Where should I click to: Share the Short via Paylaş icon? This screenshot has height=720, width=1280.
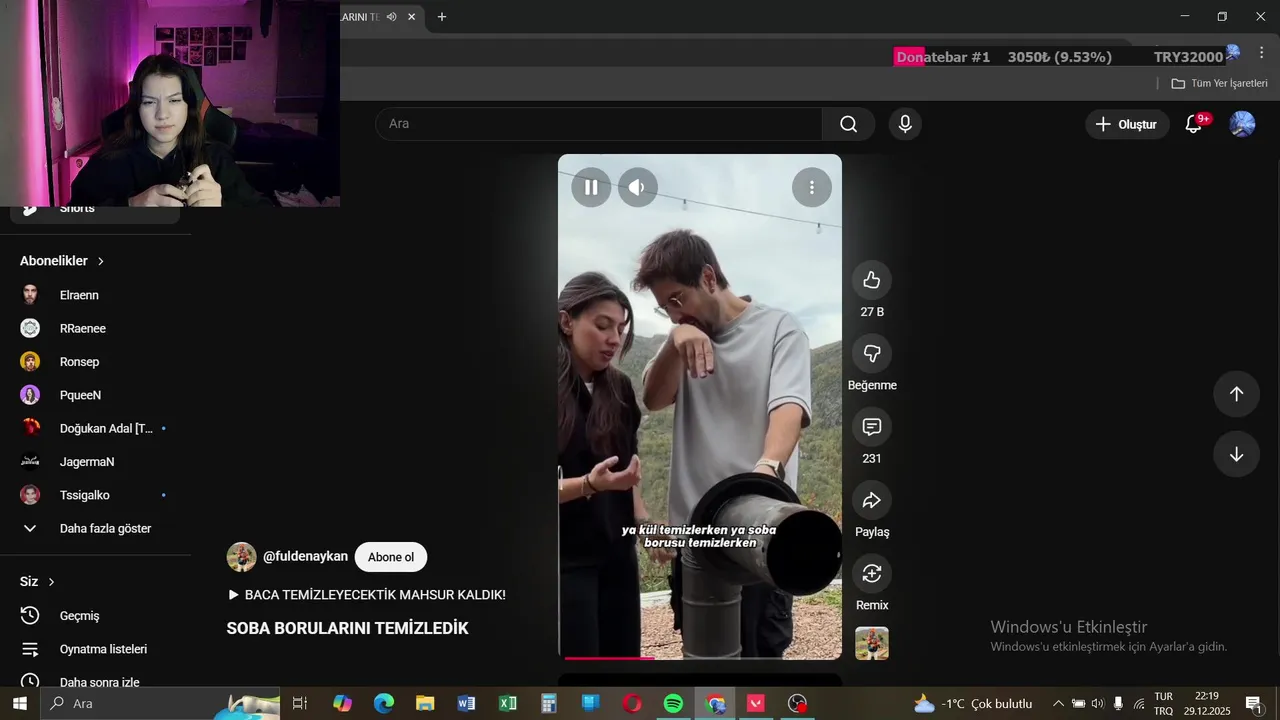tap(872, 500)
